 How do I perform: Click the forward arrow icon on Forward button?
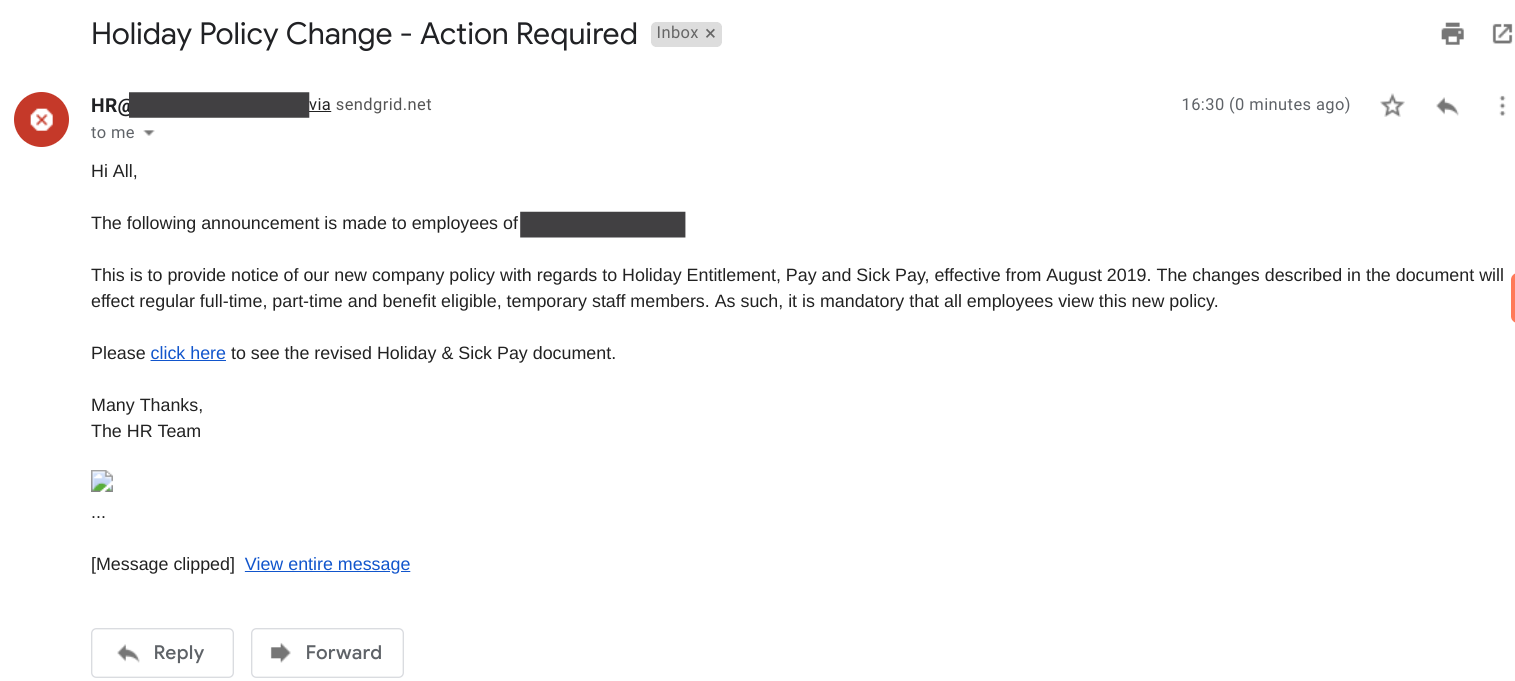pos(280,652)
